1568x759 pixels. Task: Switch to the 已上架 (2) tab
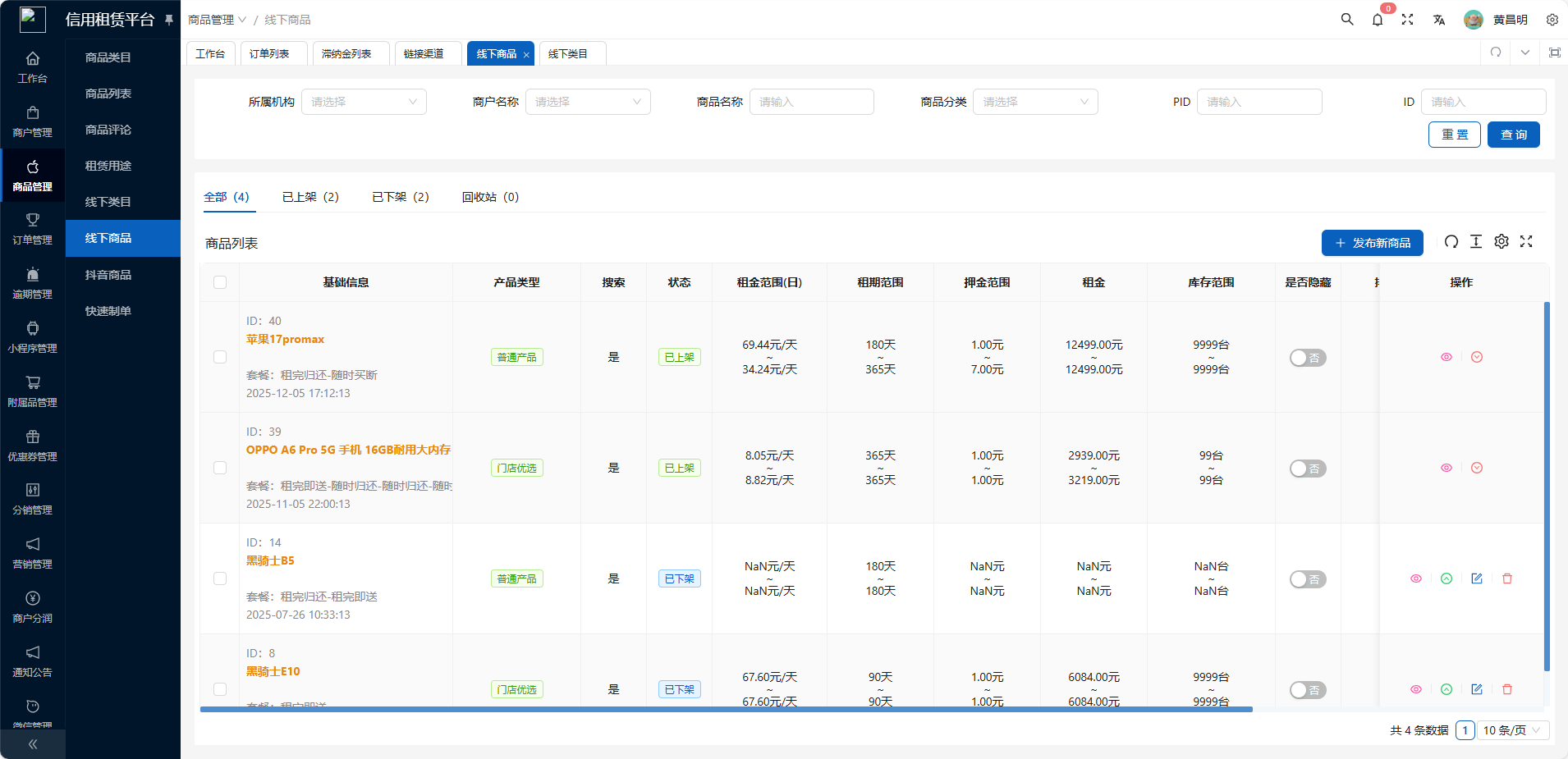pyautogui.click(x=310, y=197)
